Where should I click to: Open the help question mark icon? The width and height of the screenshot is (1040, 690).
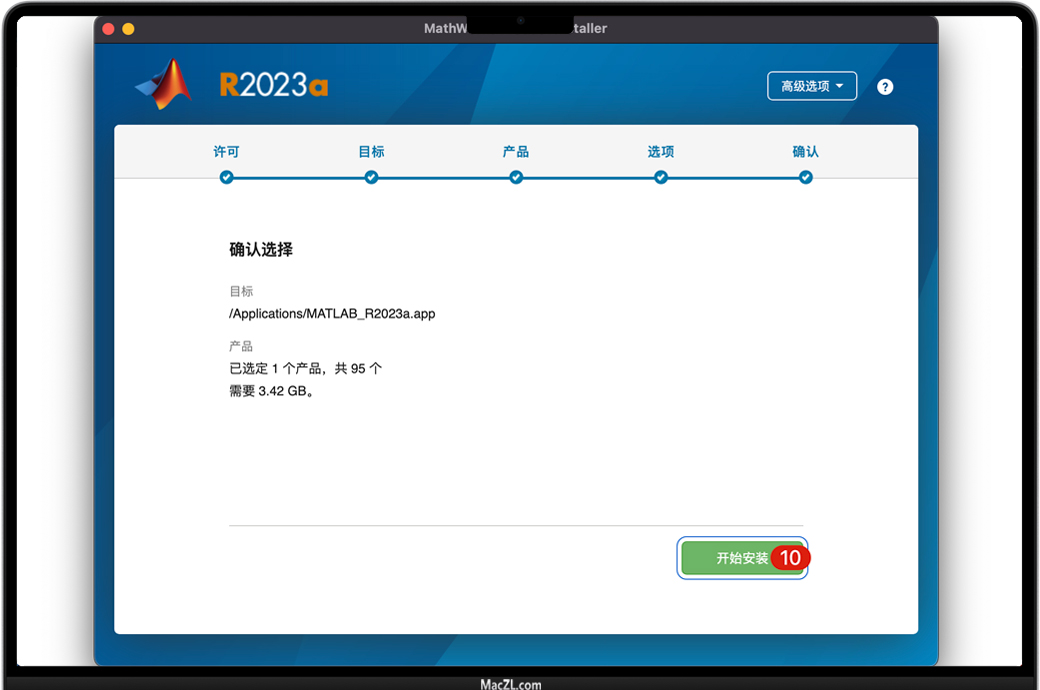[x=885, y=87]
